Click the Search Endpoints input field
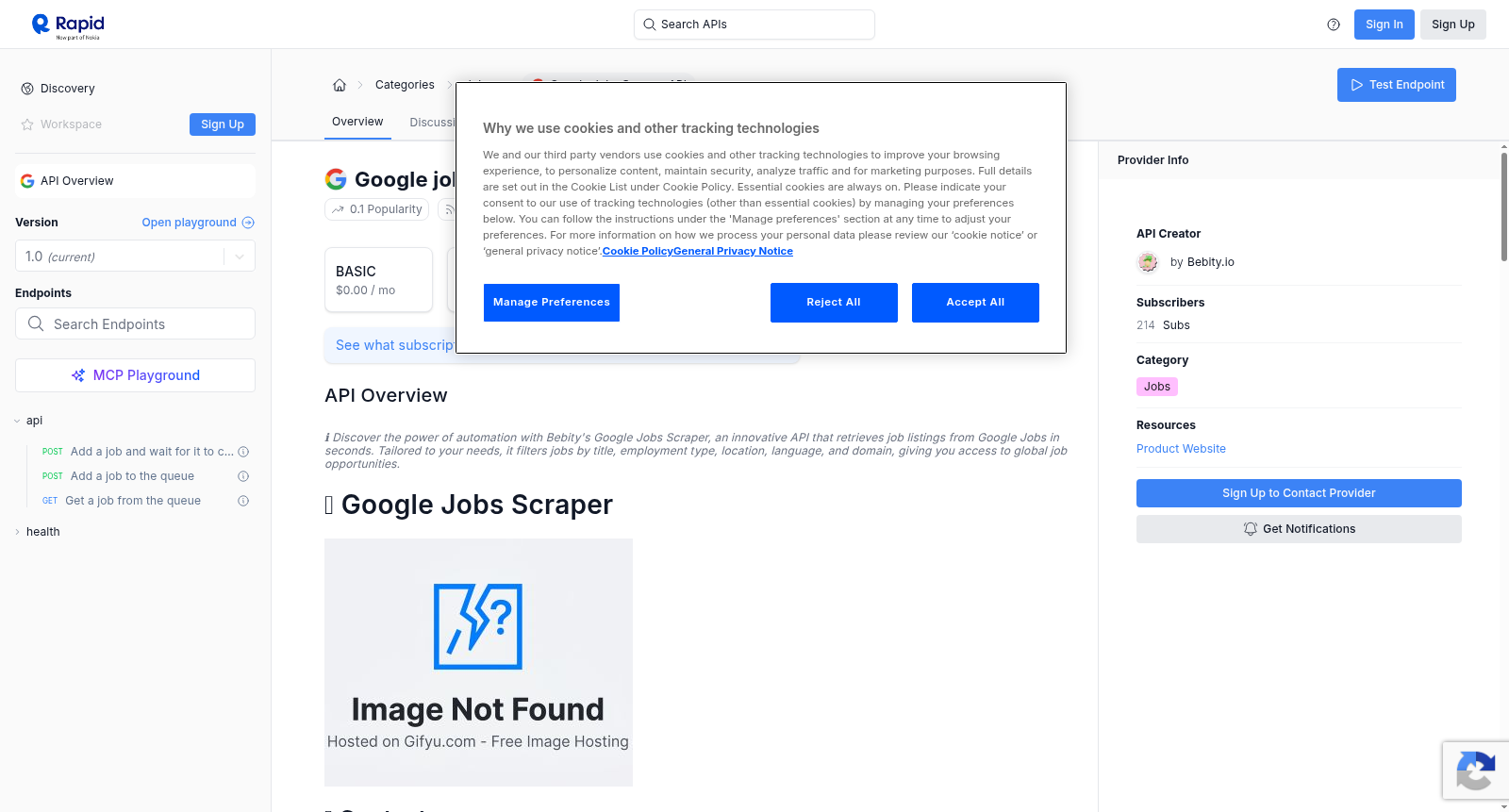This screenshot has height=812, width=1509. click(135, 323)
